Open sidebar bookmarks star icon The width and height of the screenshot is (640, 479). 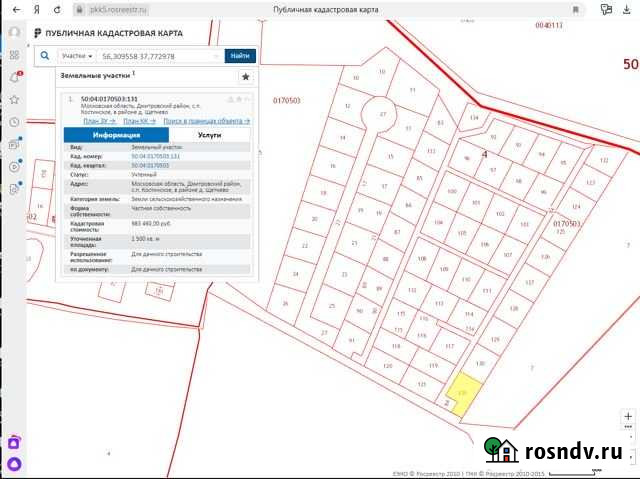click(x=14, y=100)
